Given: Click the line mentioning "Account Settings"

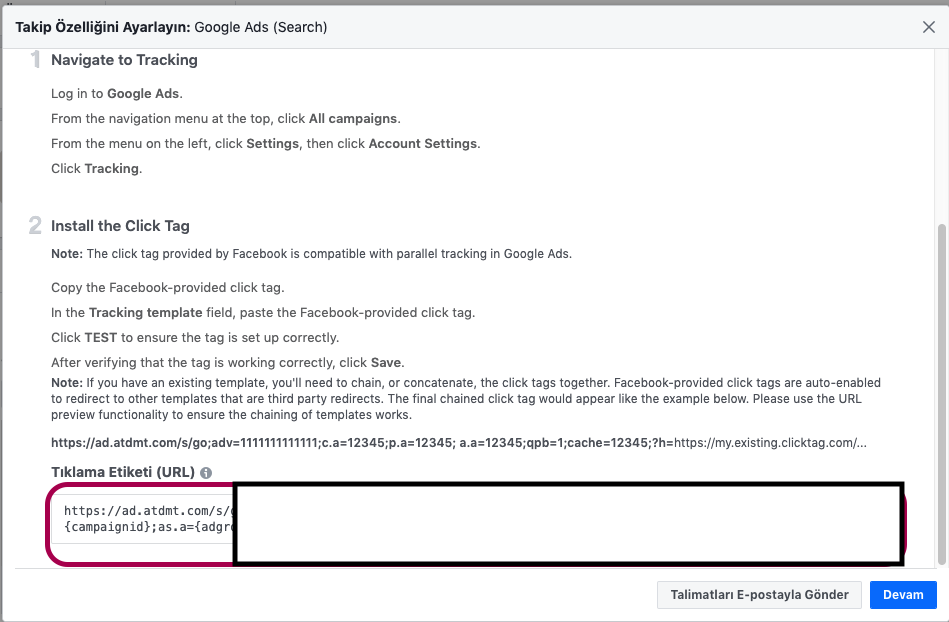Looking at the screenshot, I should (266, 143).
